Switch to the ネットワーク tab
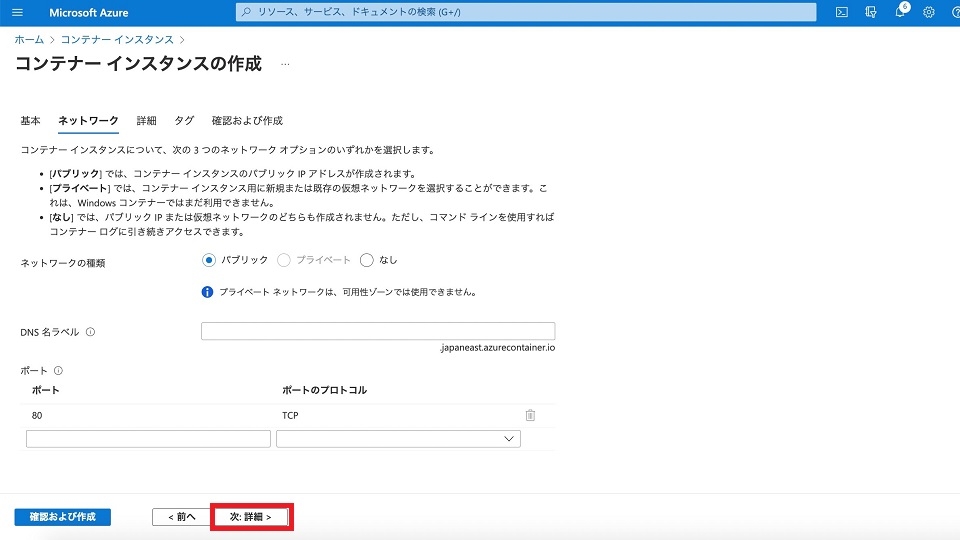 (x=88, y=121)
